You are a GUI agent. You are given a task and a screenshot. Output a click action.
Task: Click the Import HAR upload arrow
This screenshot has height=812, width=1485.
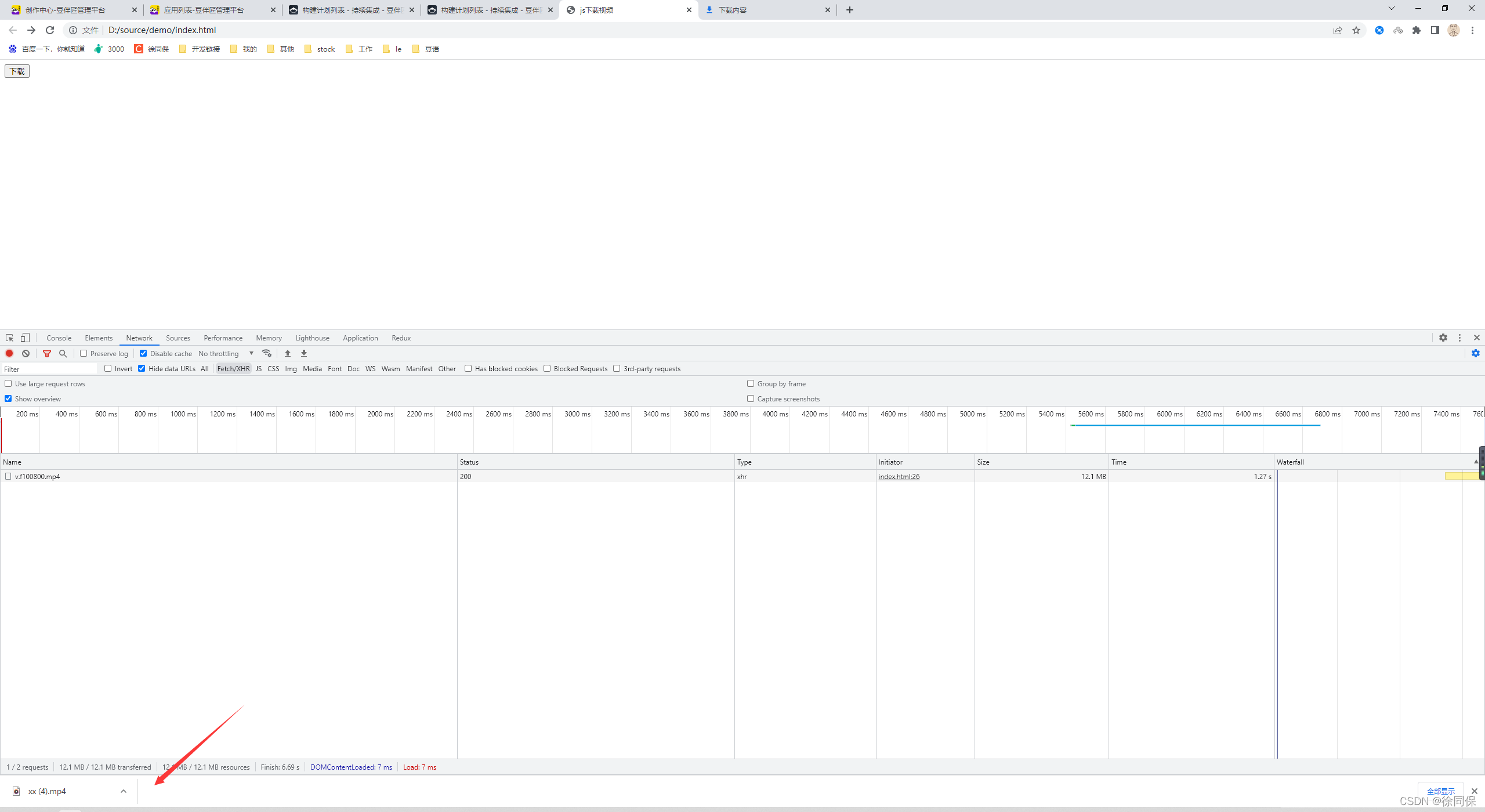tap(288, 353)
